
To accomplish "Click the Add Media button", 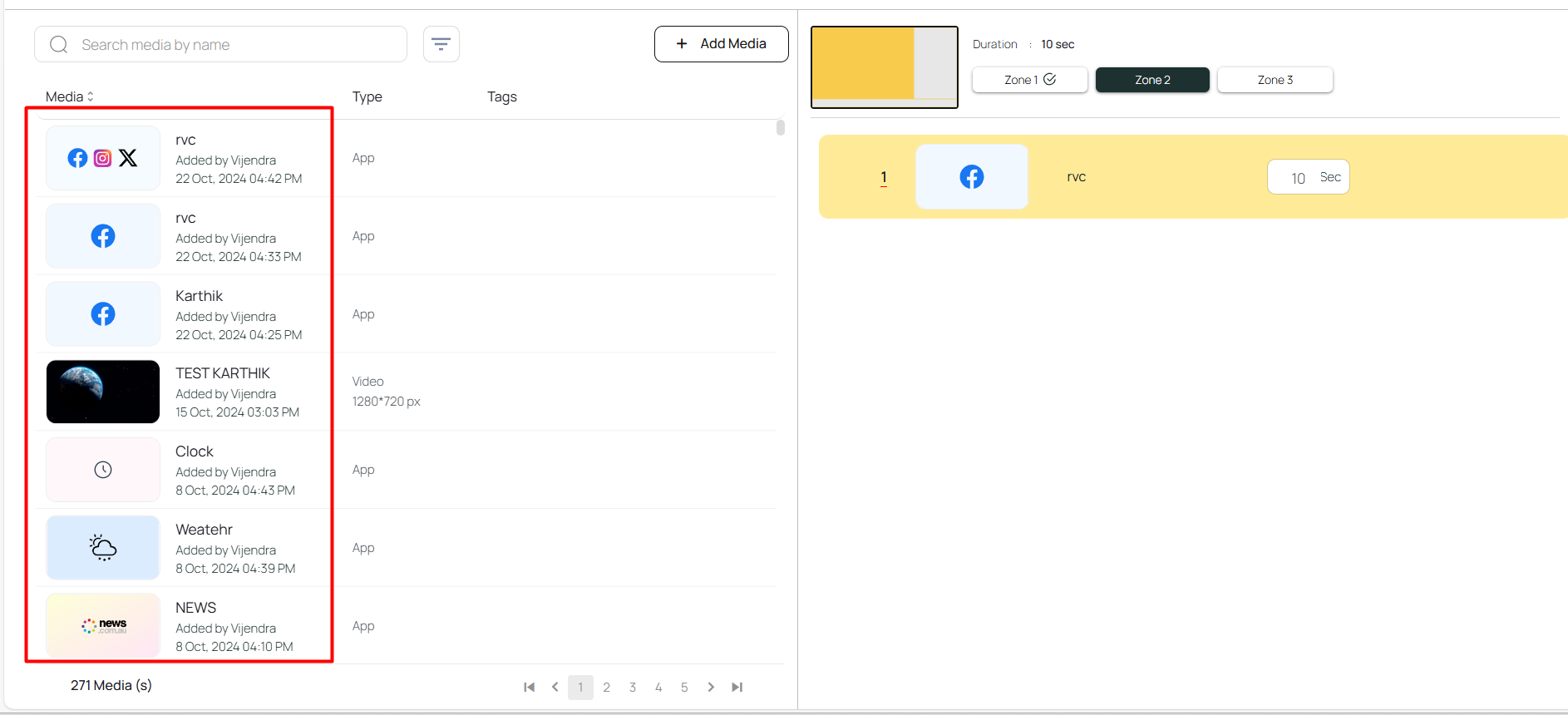I will tap(721, 44).
